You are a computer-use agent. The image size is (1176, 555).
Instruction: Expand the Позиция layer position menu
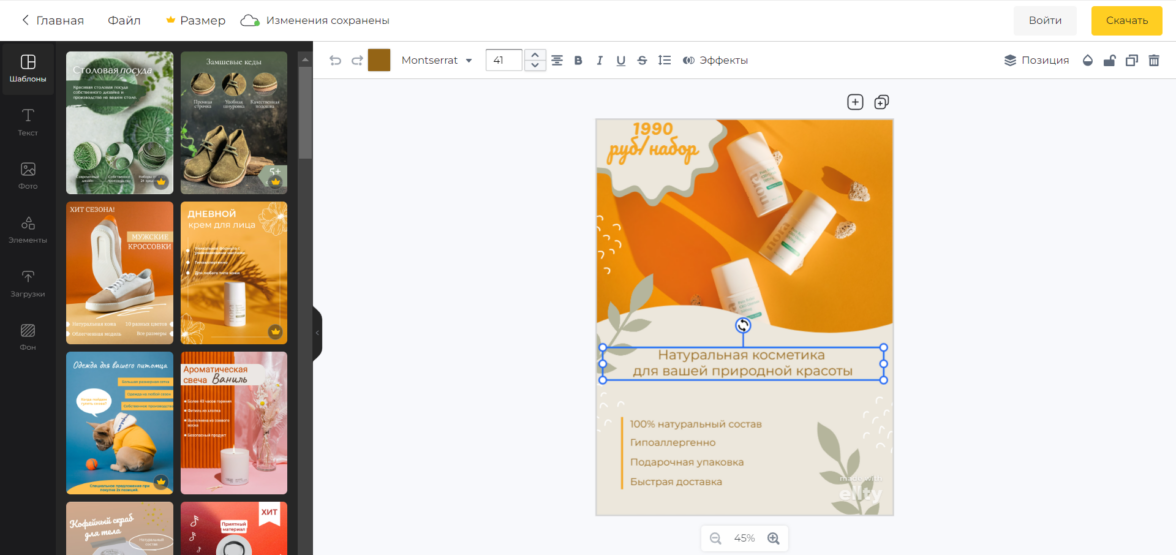[1036, 61]
